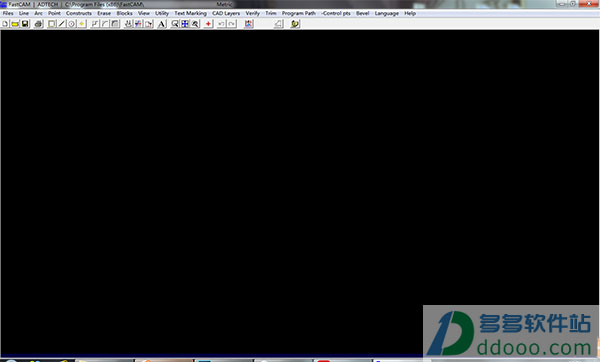The image size is (600, 362).
Task: Click the yellow Open file icon
Action: click(x=15, y=24)
